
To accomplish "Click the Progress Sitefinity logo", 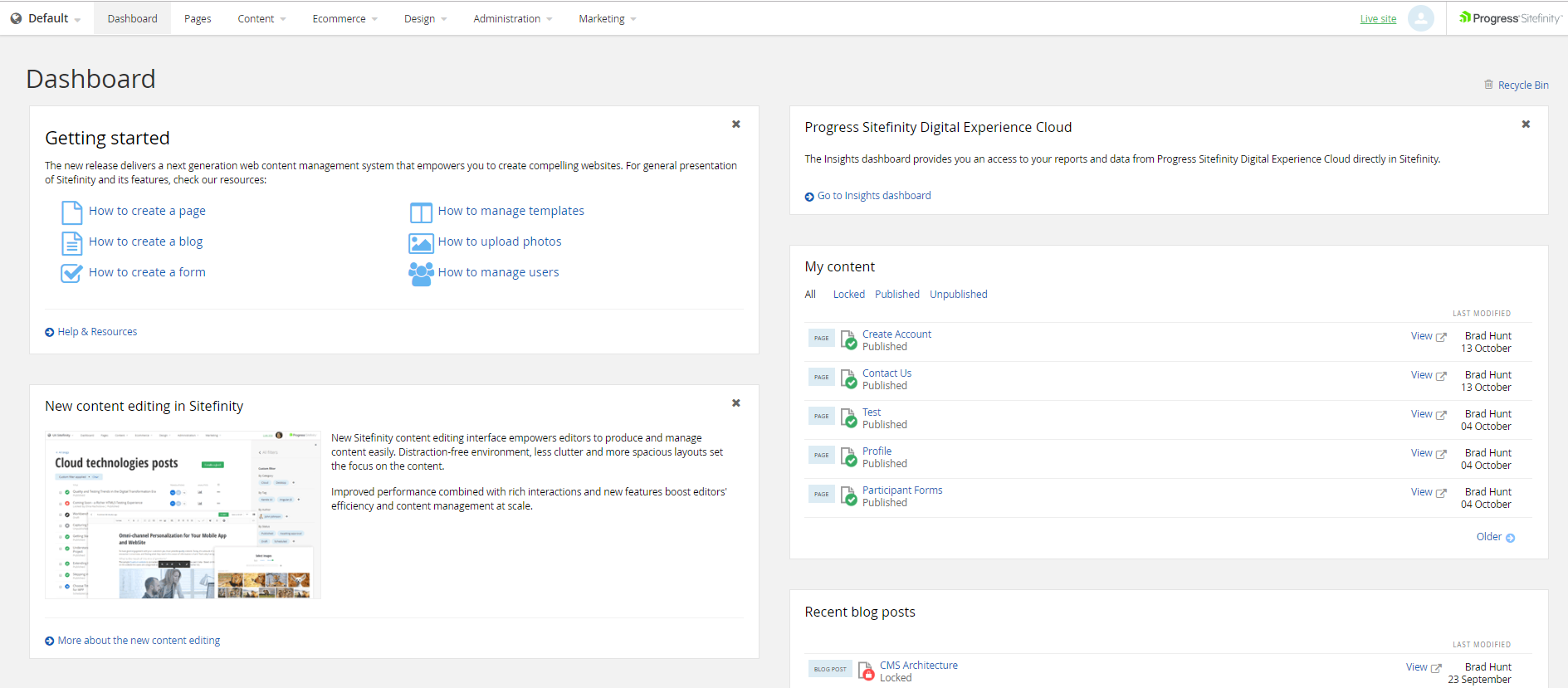I will (x=1509, y=18).
